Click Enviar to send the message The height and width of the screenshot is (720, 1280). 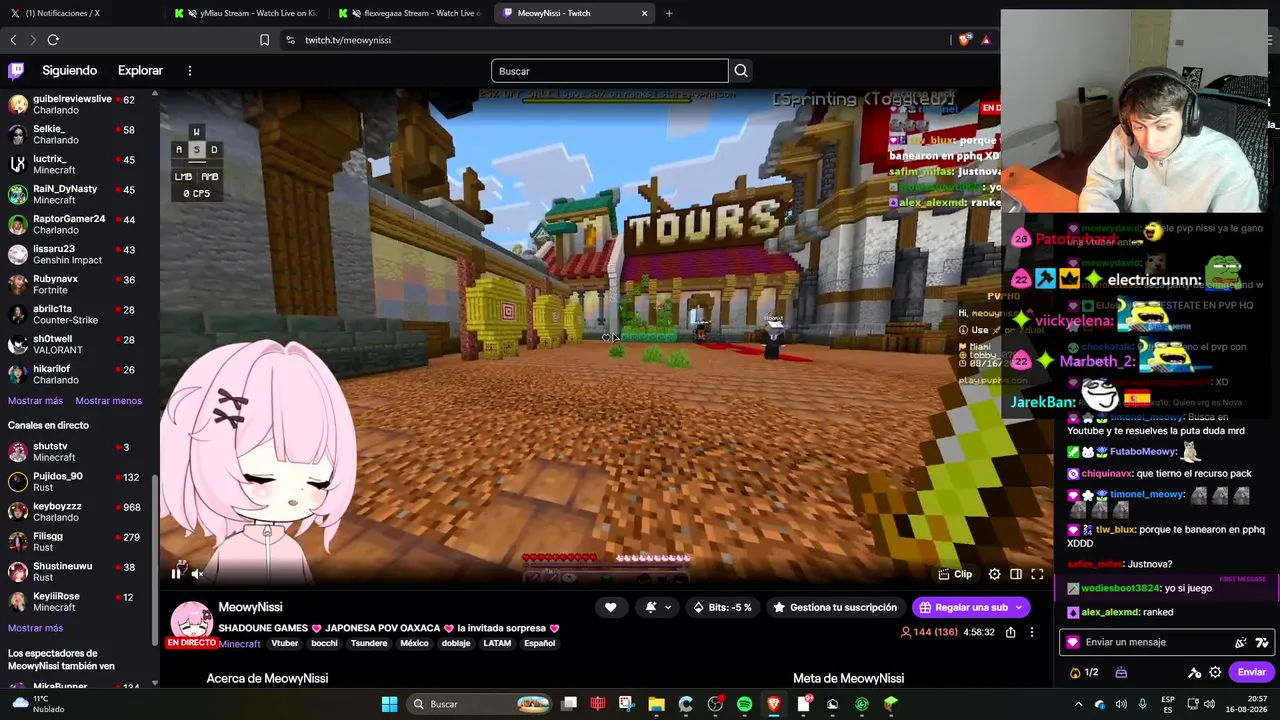point(1252,672)
